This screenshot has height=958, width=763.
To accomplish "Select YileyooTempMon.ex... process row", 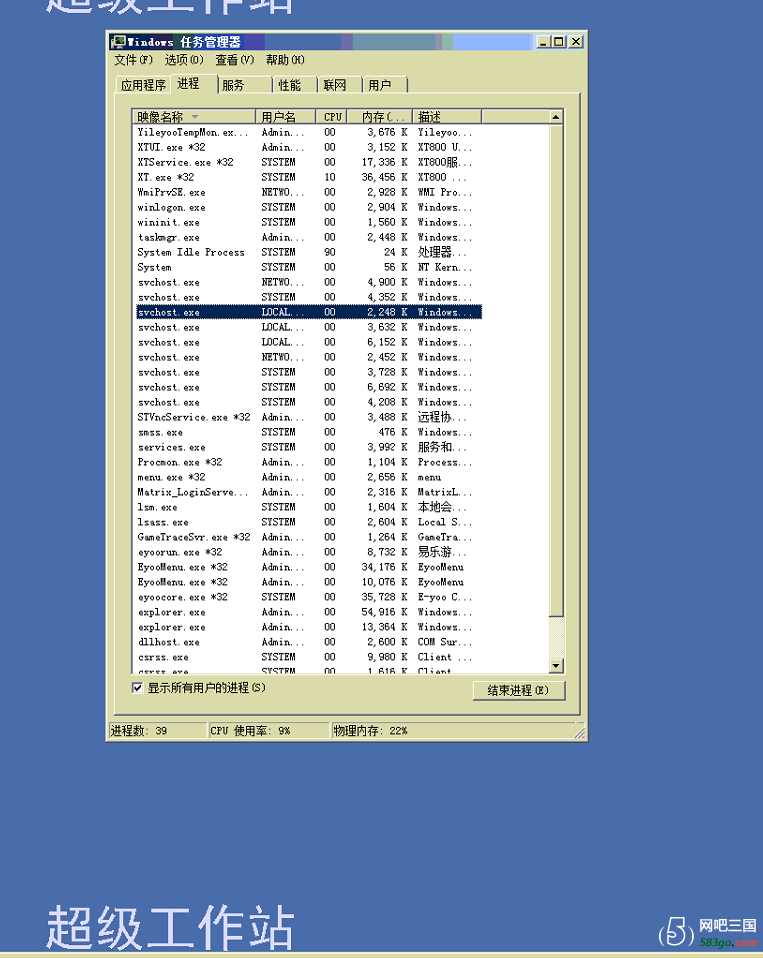I will click(x=308, y=133).
